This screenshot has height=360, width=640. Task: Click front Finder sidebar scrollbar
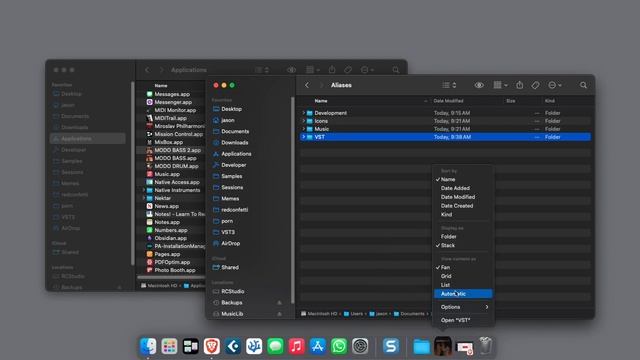(292, 200)
